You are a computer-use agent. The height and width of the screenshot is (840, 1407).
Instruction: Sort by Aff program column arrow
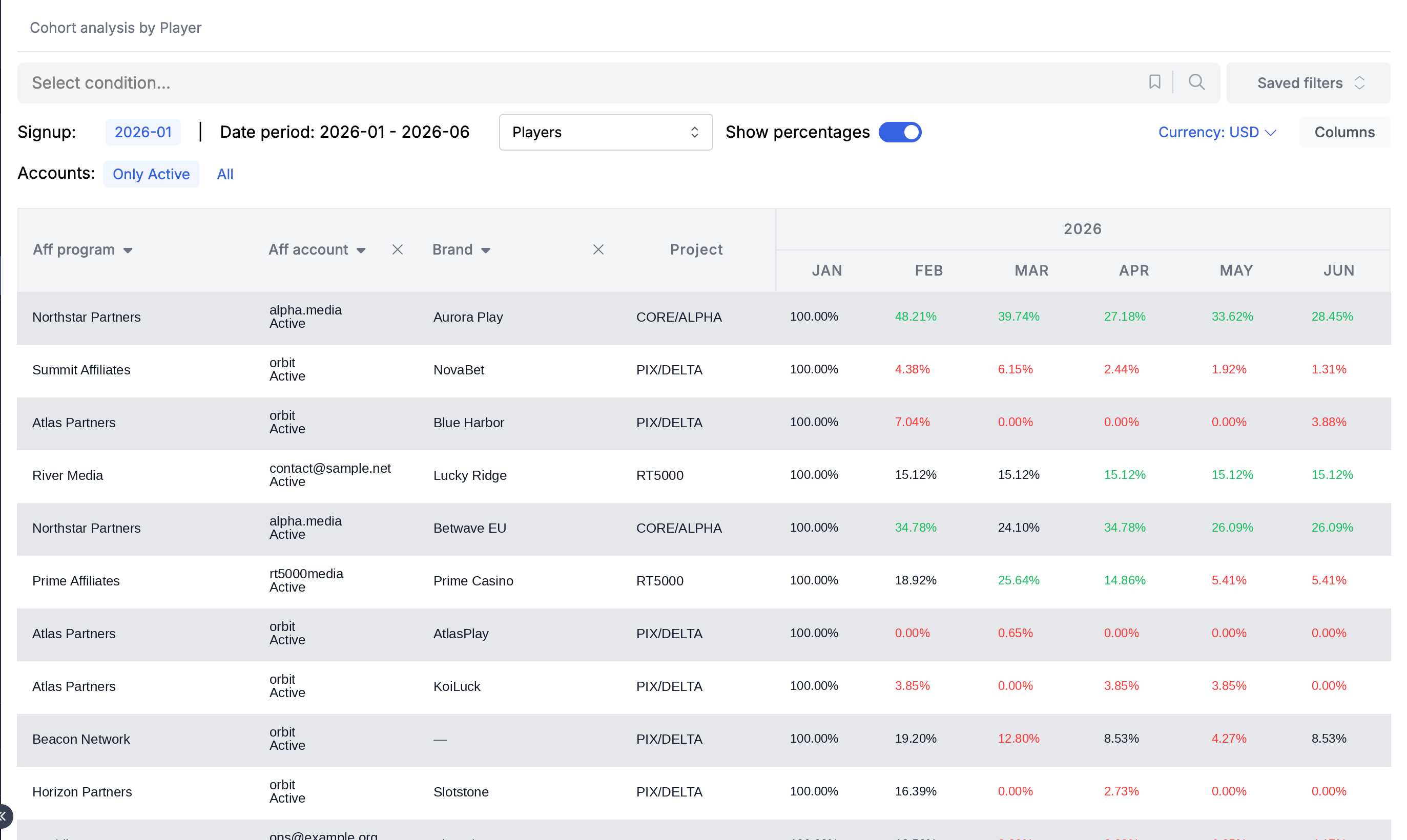point(128,250)
